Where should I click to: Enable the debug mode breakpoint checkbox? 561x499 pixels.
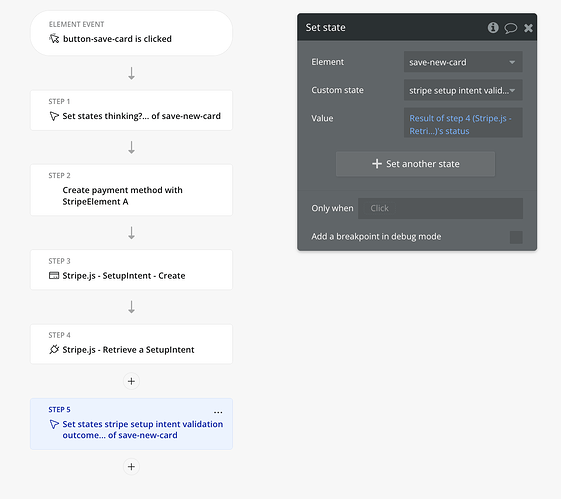click(516, 237)
